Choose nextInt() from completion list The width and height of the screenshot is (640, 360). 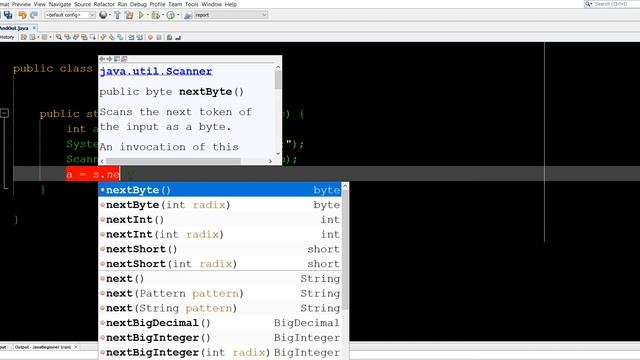coord(220,220)
